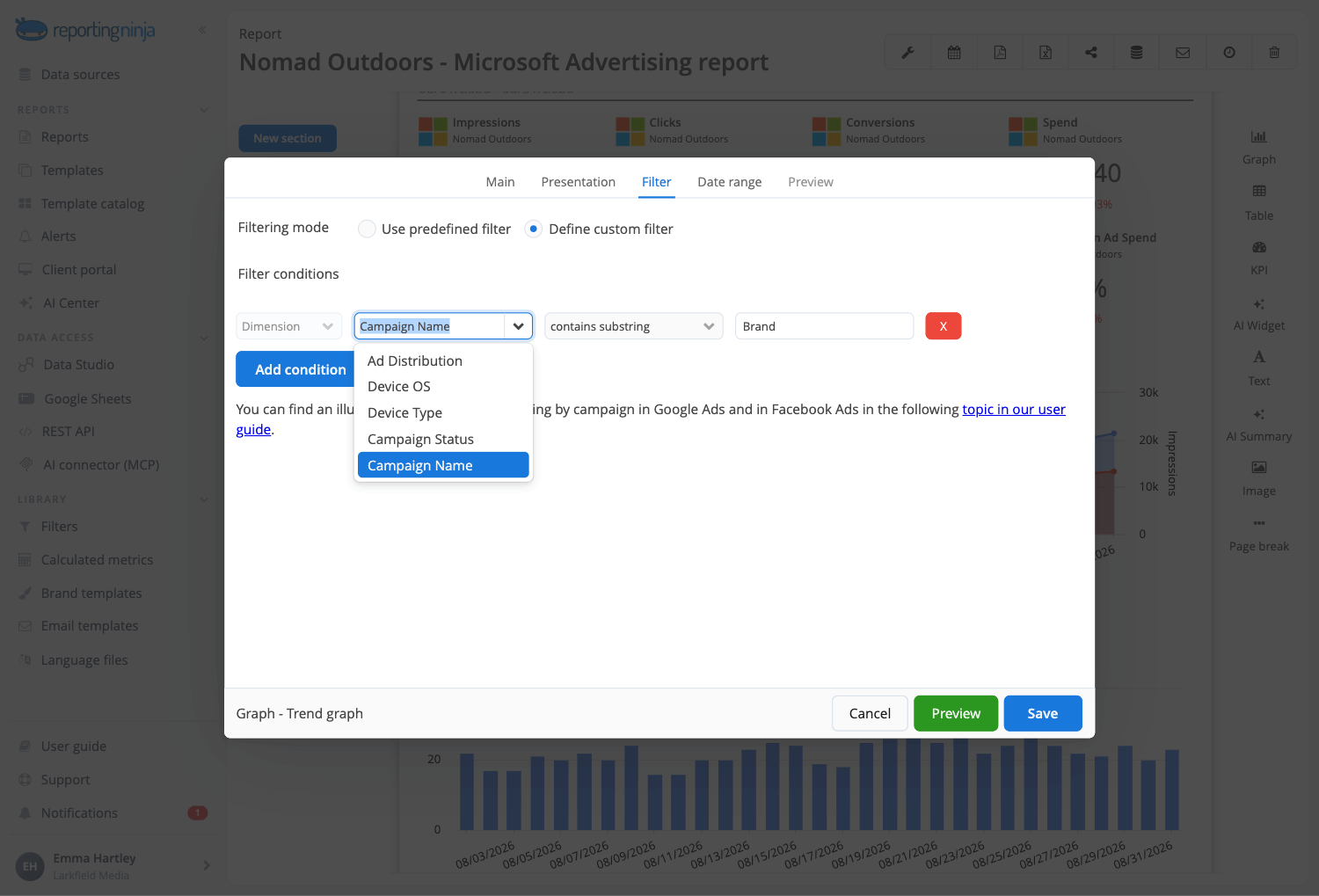Click the trash delete report icon
The height and width of the screenshot is (896, 1319).
[1274, 53]
